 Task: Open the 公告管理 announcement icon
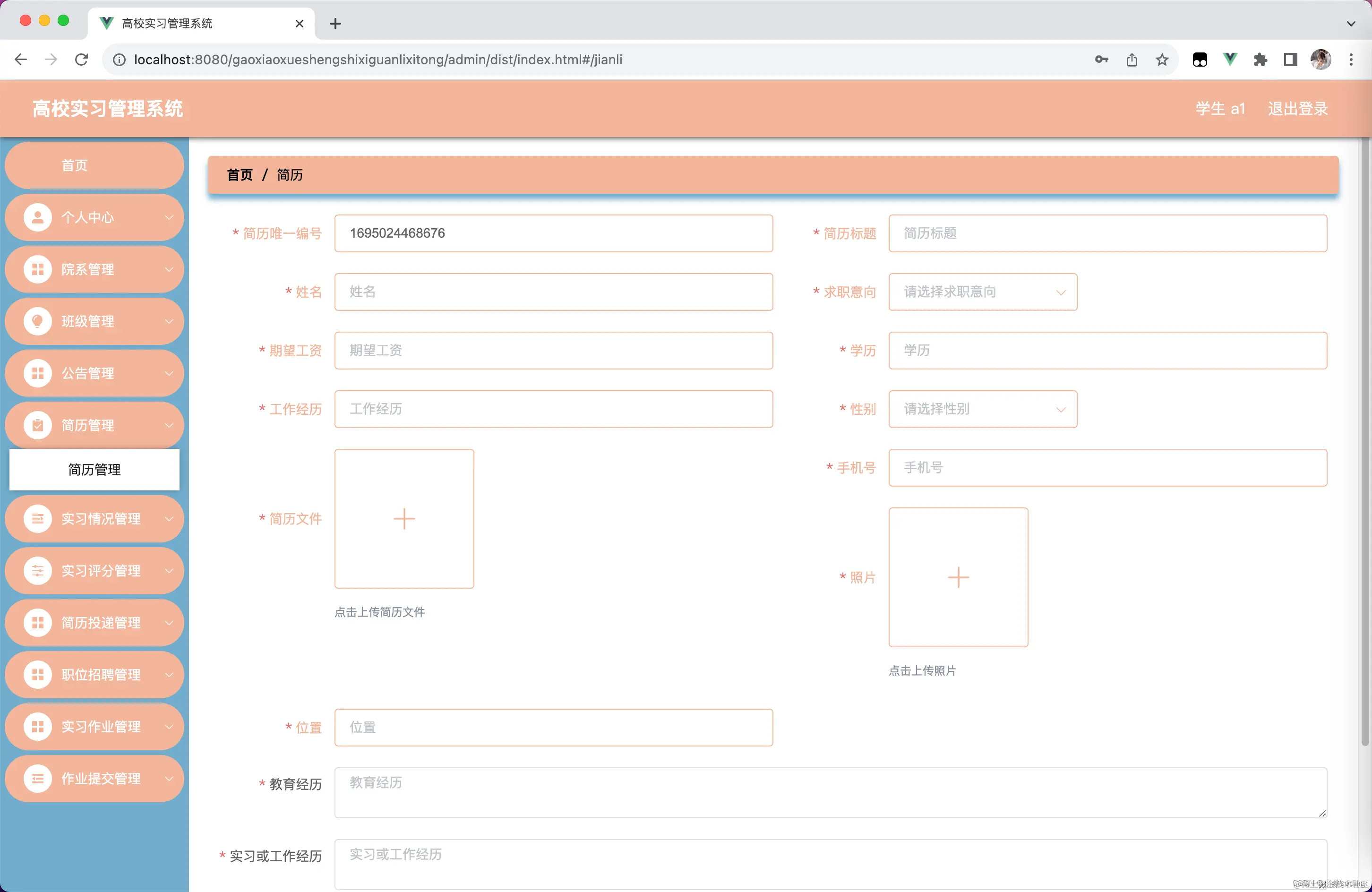coord(37,373)
